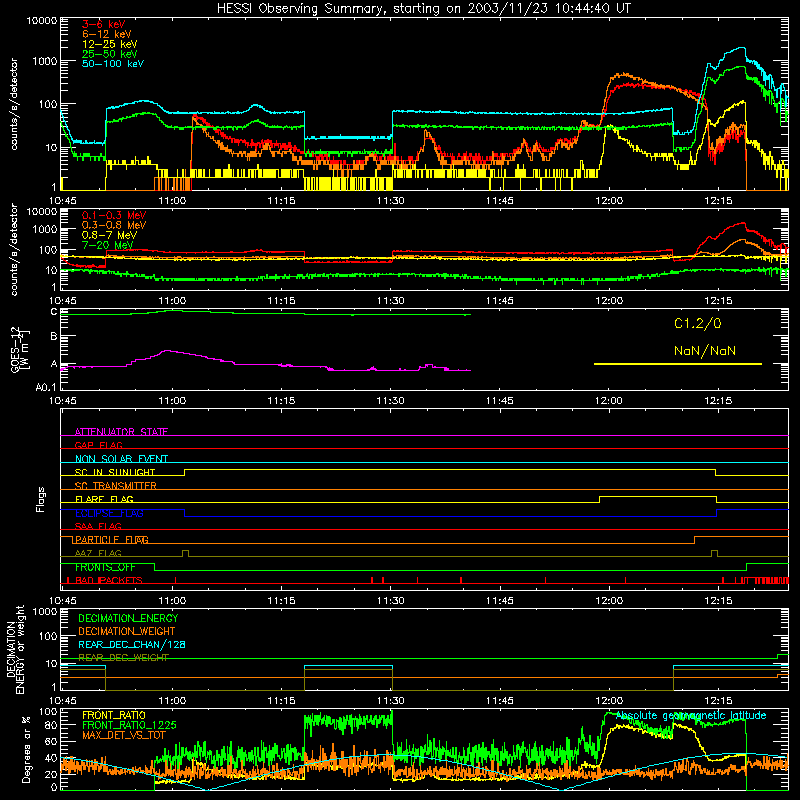Click the REAR_DEC_CHAN/128 legend label
The image size is (800, 800).
(x=132, y=644)
